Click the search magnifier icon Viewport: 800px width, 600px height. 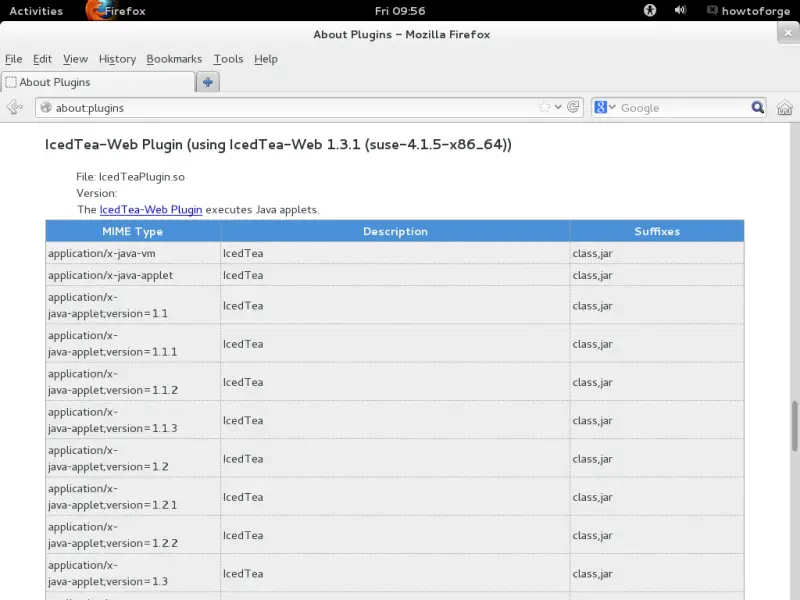pos(758,107)
